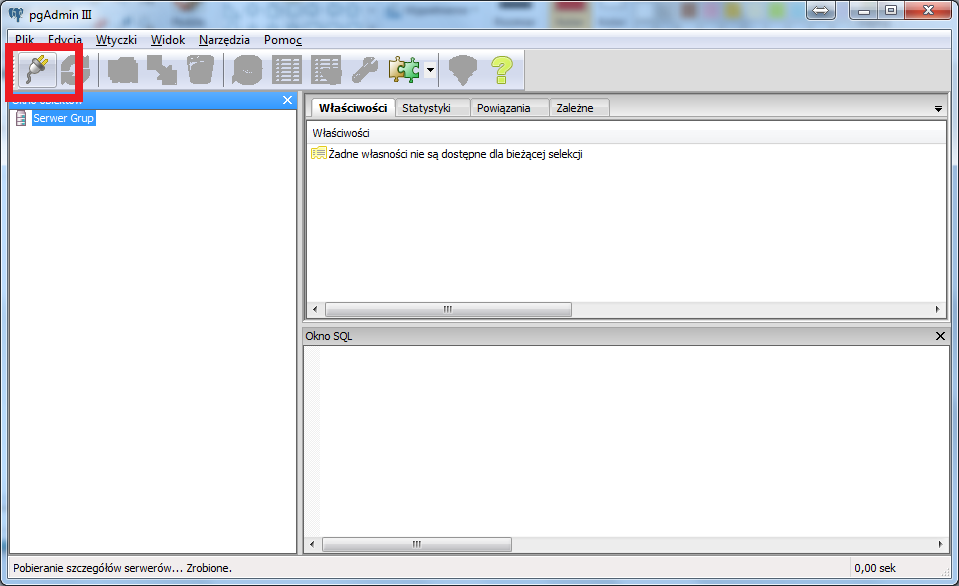Screen dimensions: 959x586
Task: Click the SQL pane scroll left arrow
Action: (313, 544)
